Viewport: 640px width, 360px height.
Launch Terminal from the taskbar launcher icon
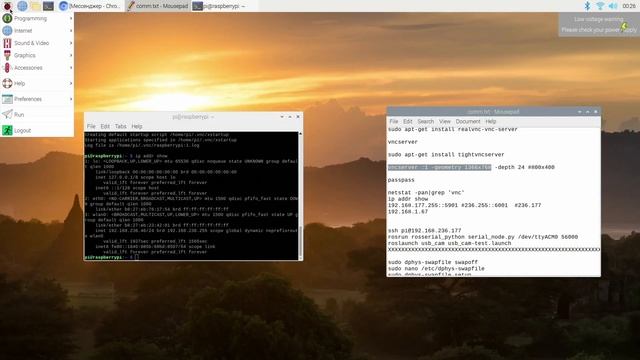point(49,6)
